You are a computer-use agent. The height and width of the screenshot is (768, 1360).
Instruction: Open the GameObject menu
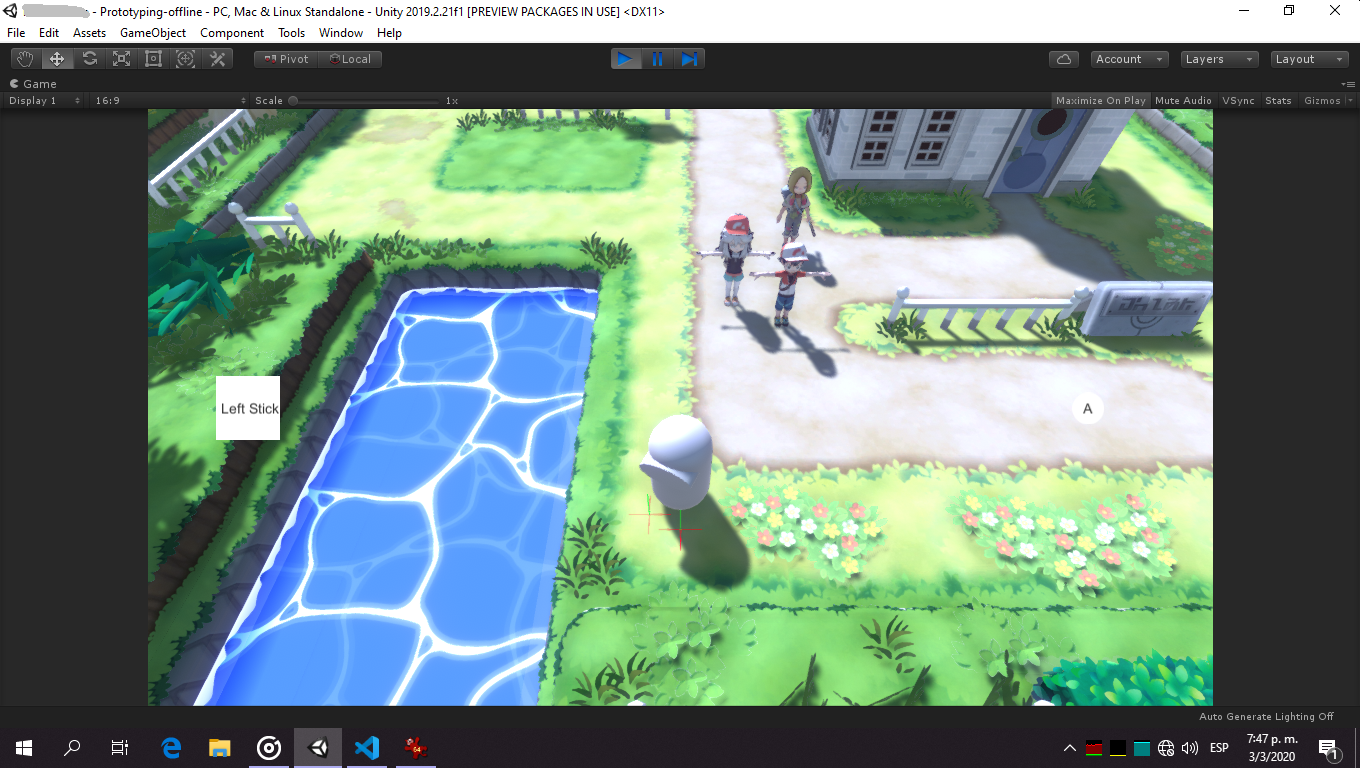153,33
